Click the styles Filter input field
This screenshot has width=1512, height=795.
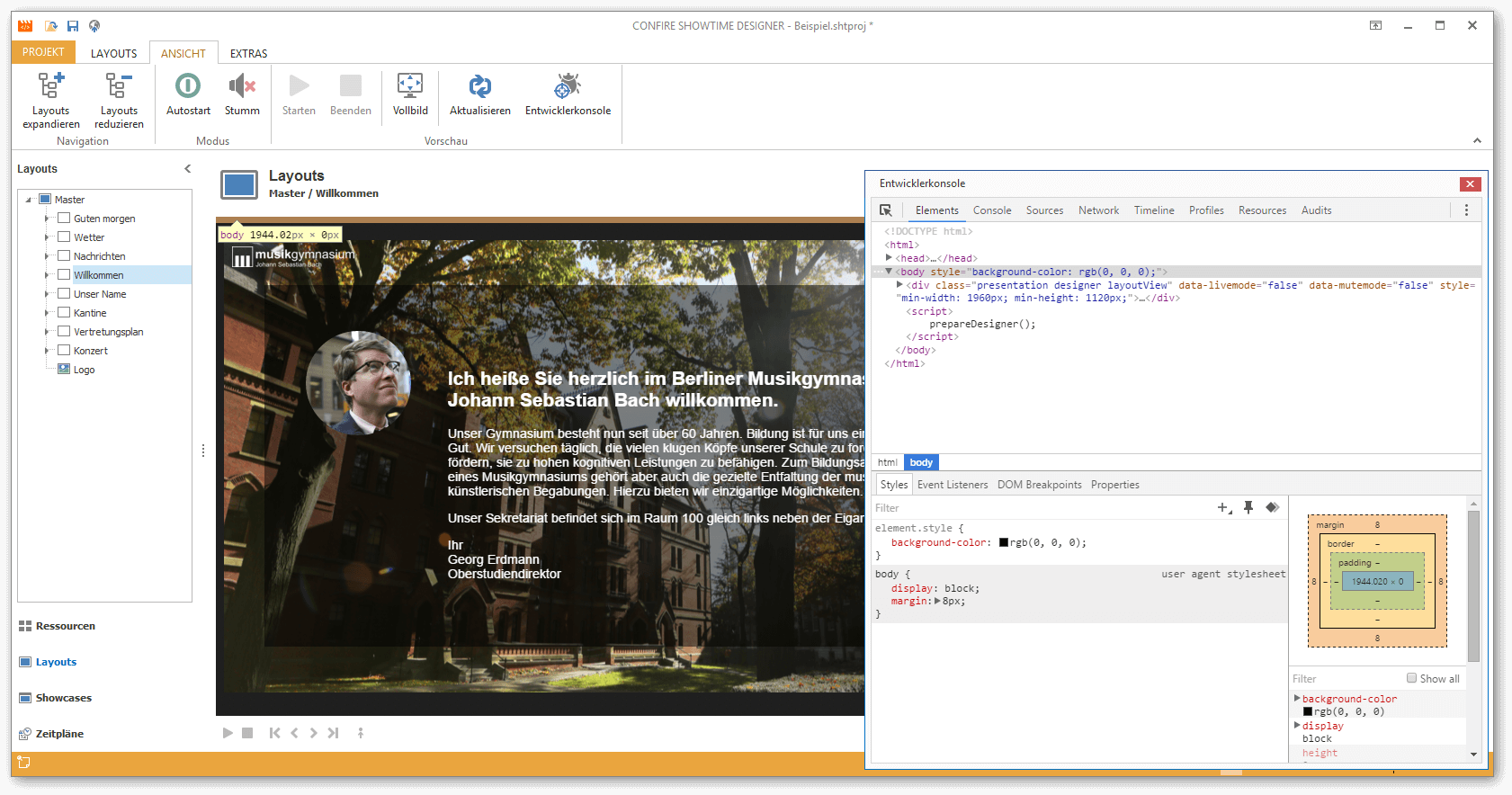(x=1034, y=508)
